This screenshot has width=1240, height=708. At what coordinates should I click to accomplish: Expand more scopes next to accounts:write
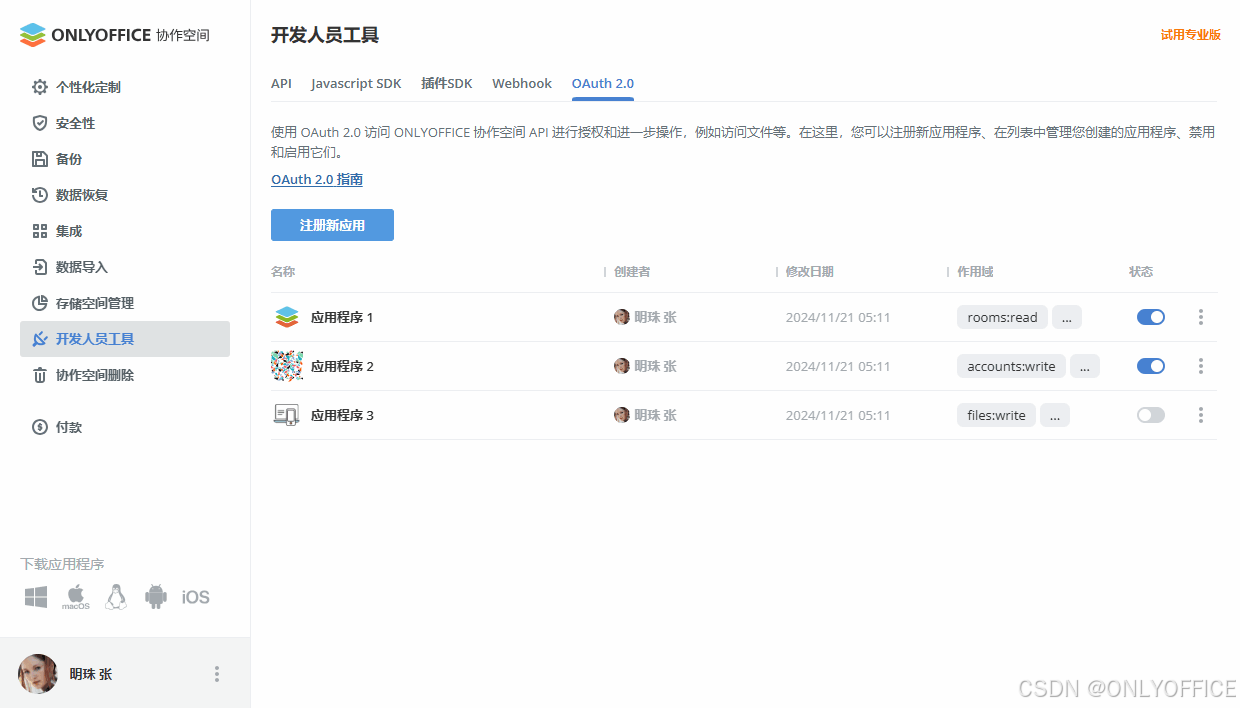(1085, 366)
